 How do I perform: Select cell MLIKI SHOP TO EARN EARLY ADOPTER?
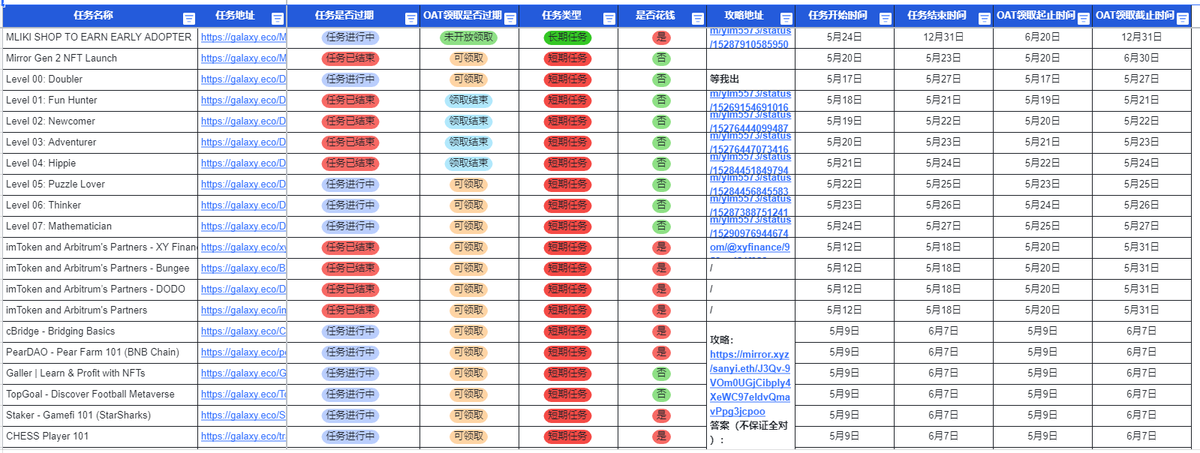pyautogui.click(x=99, y=37)
